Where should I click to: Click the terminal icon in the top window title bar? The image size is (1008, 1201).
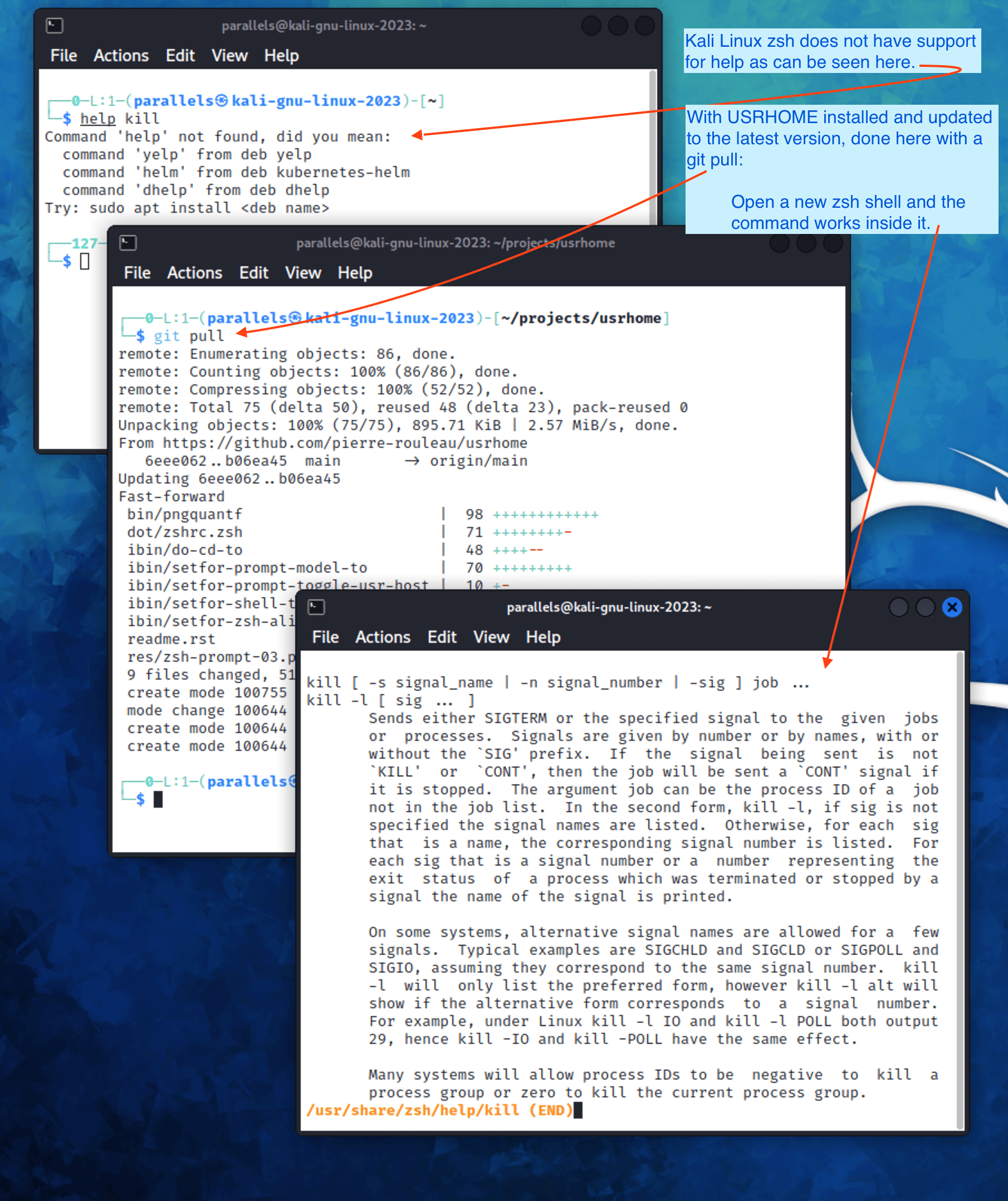click(x=55, y=26)
